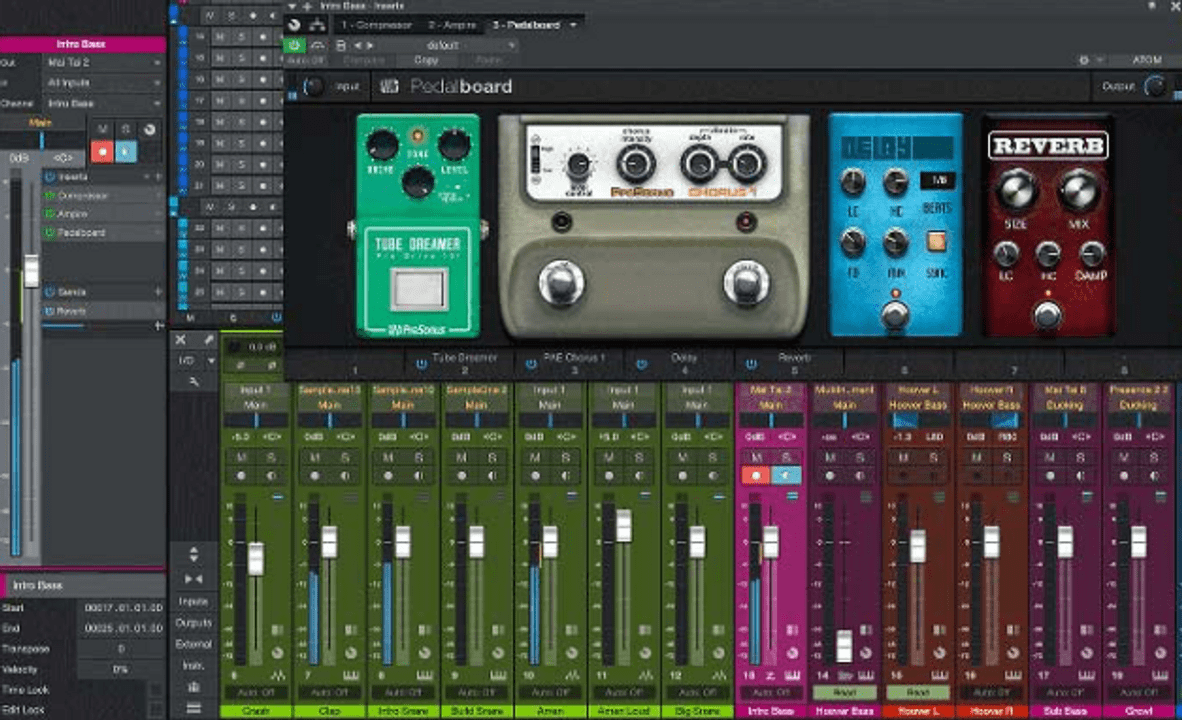
Task: Open the External devices panel
Action: click(x=194, y=644)
